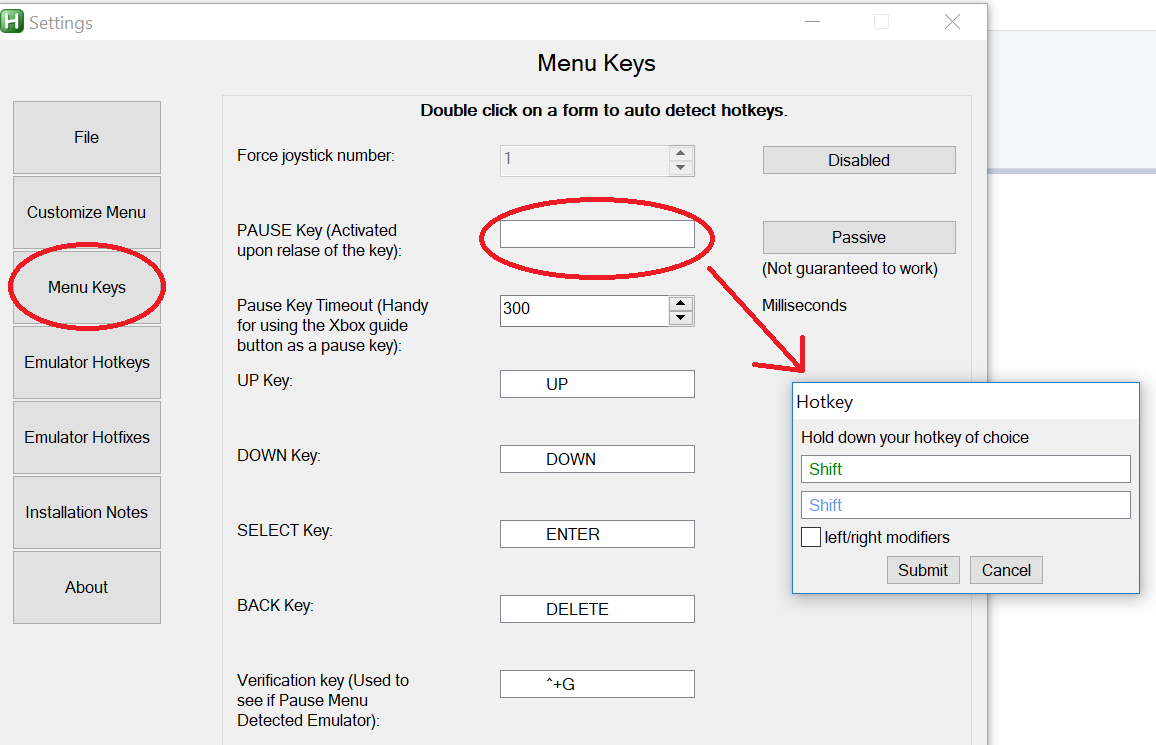Image resolution: width=1156 pixels, height=745 pixels.
Task: Open the Emulator Hotkeys section
Action: [x=87, y=363]
